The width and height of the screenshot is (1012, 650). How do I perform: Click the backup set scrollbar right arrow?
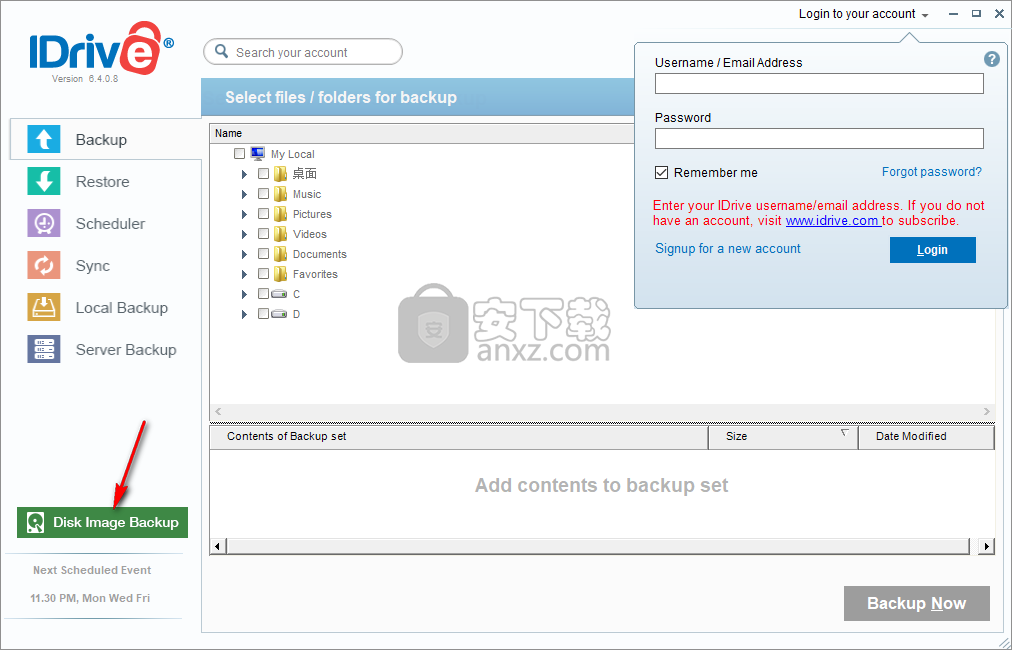click(986, 546)
